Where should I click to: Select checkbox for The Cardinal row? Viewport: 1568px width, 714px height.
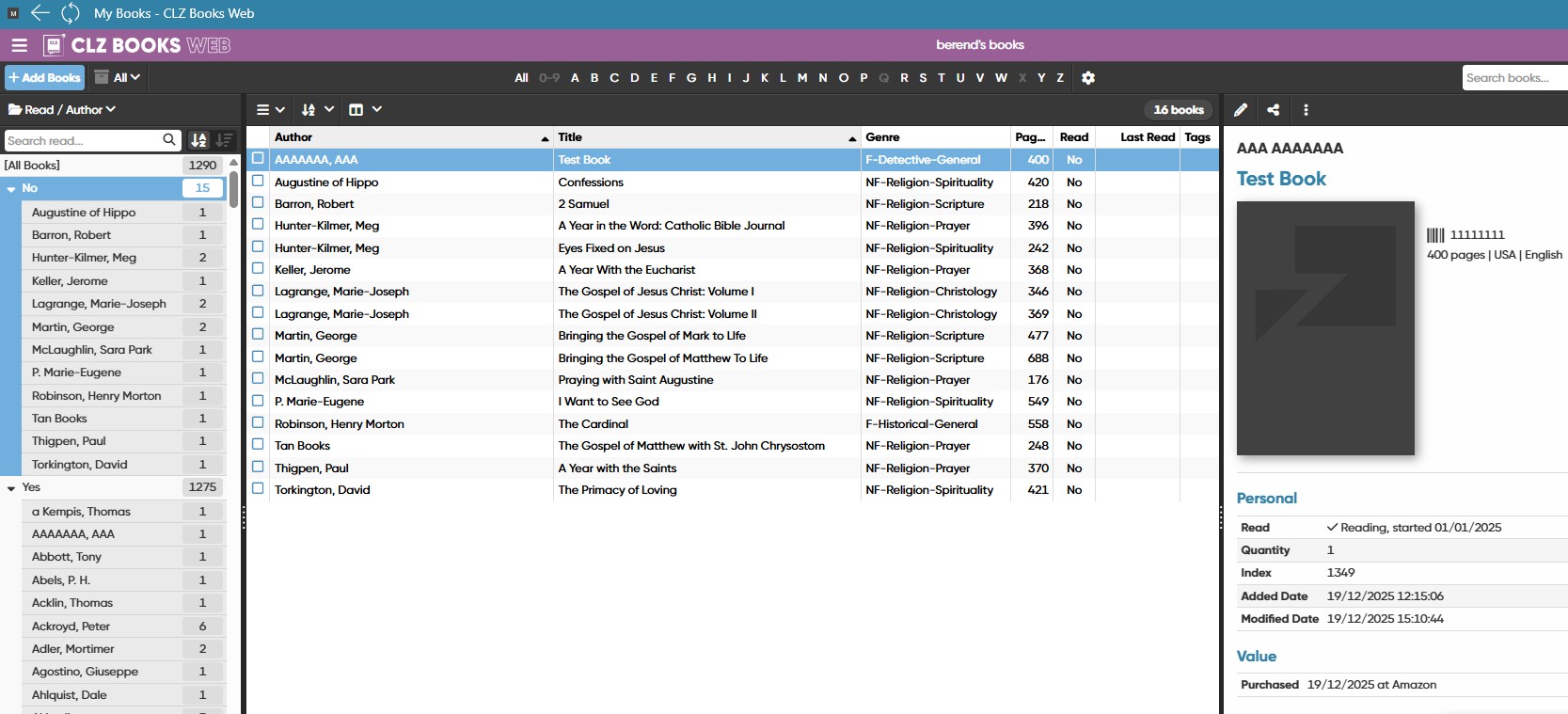(258, 422)
